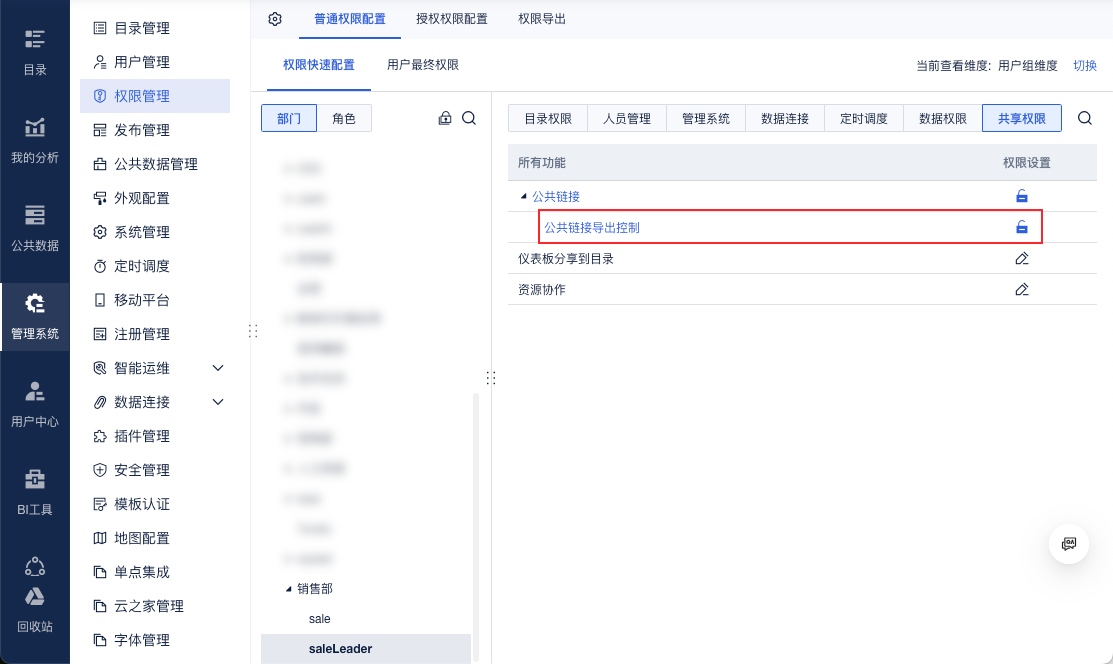
Task: Open 安全管理 in the side menu
Action: [155, 470]
